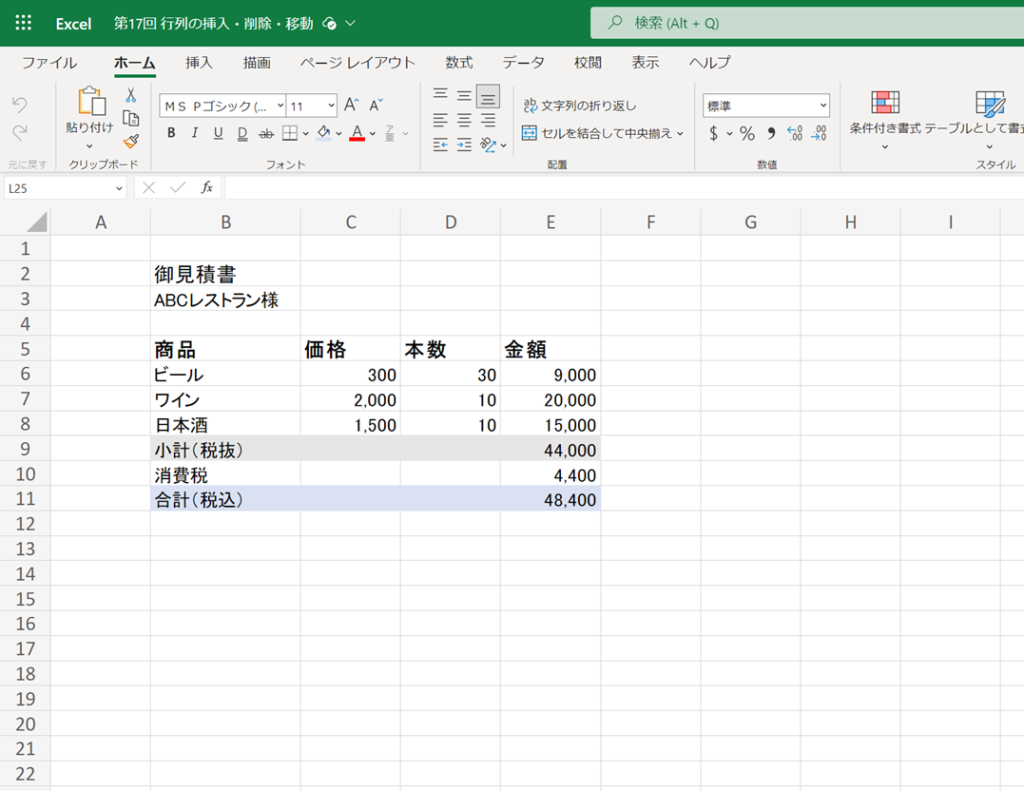Click the increase indent icon
Screen dimensions: 1024x791
[464, 145]
